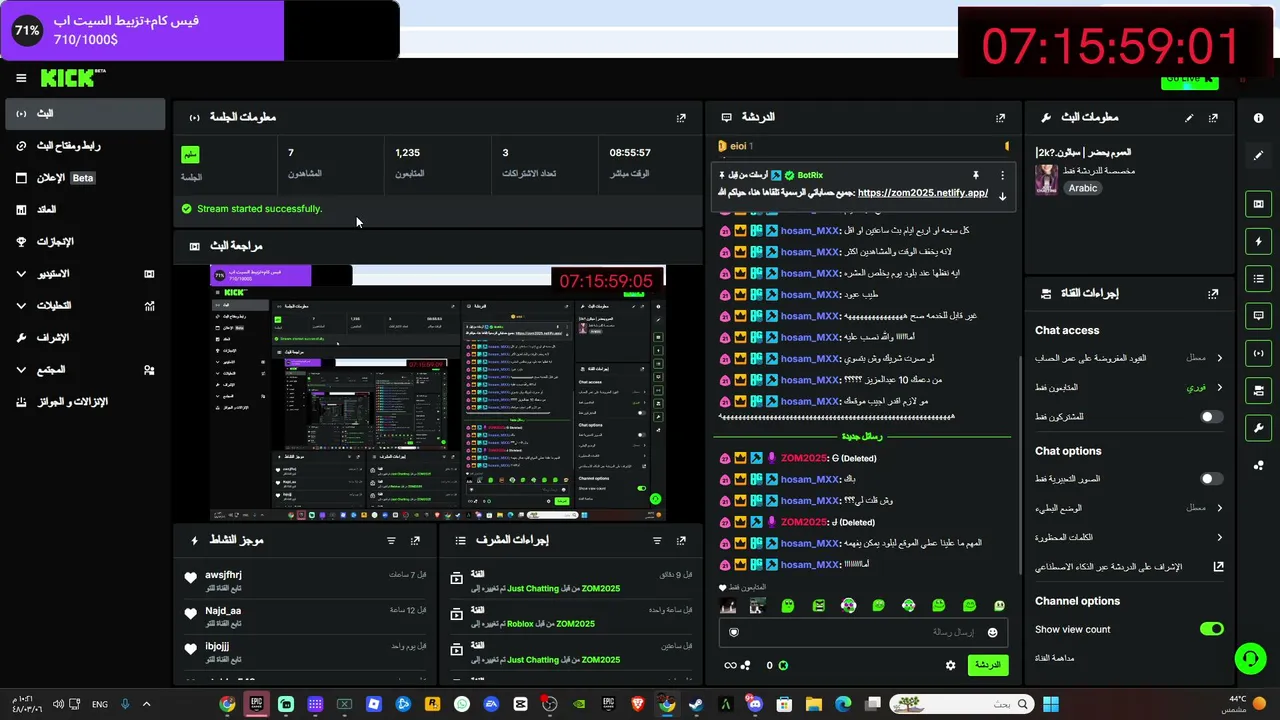Edit stream info with the pencil icon
The image size is (1280, 720).
pos(1189,117)
